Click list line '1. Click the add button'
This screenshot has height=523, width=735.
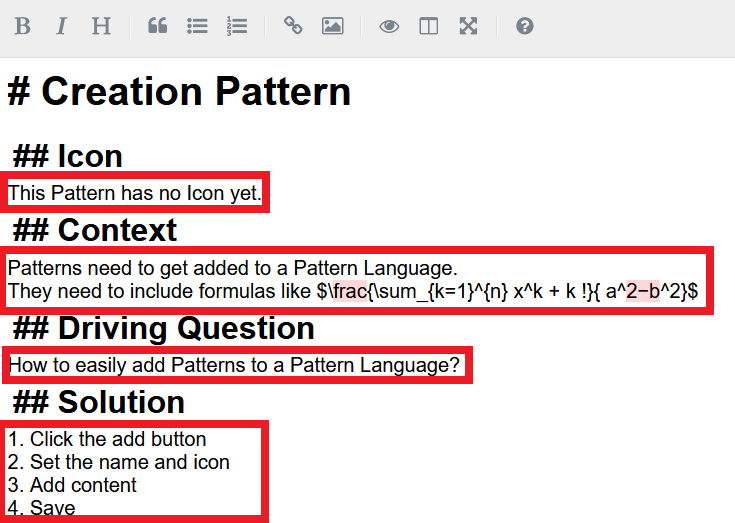pyautogui.click(x=107, y=439)
